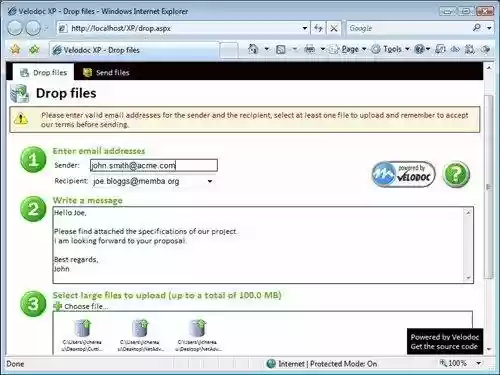Viewport: 500px width, 375px height.
Task: Click the Add to Favorites star icon
Action: (x=34, y=50)
